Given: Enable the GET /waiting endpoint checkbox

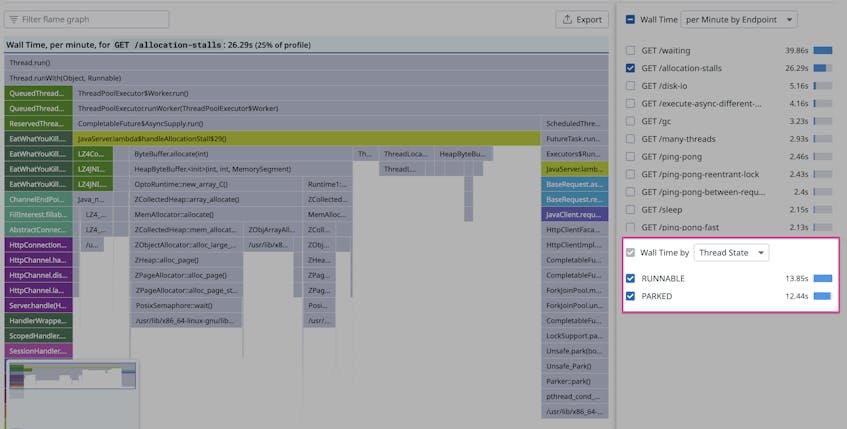Looking at the screenshot, I should click(x=630, y=50).
